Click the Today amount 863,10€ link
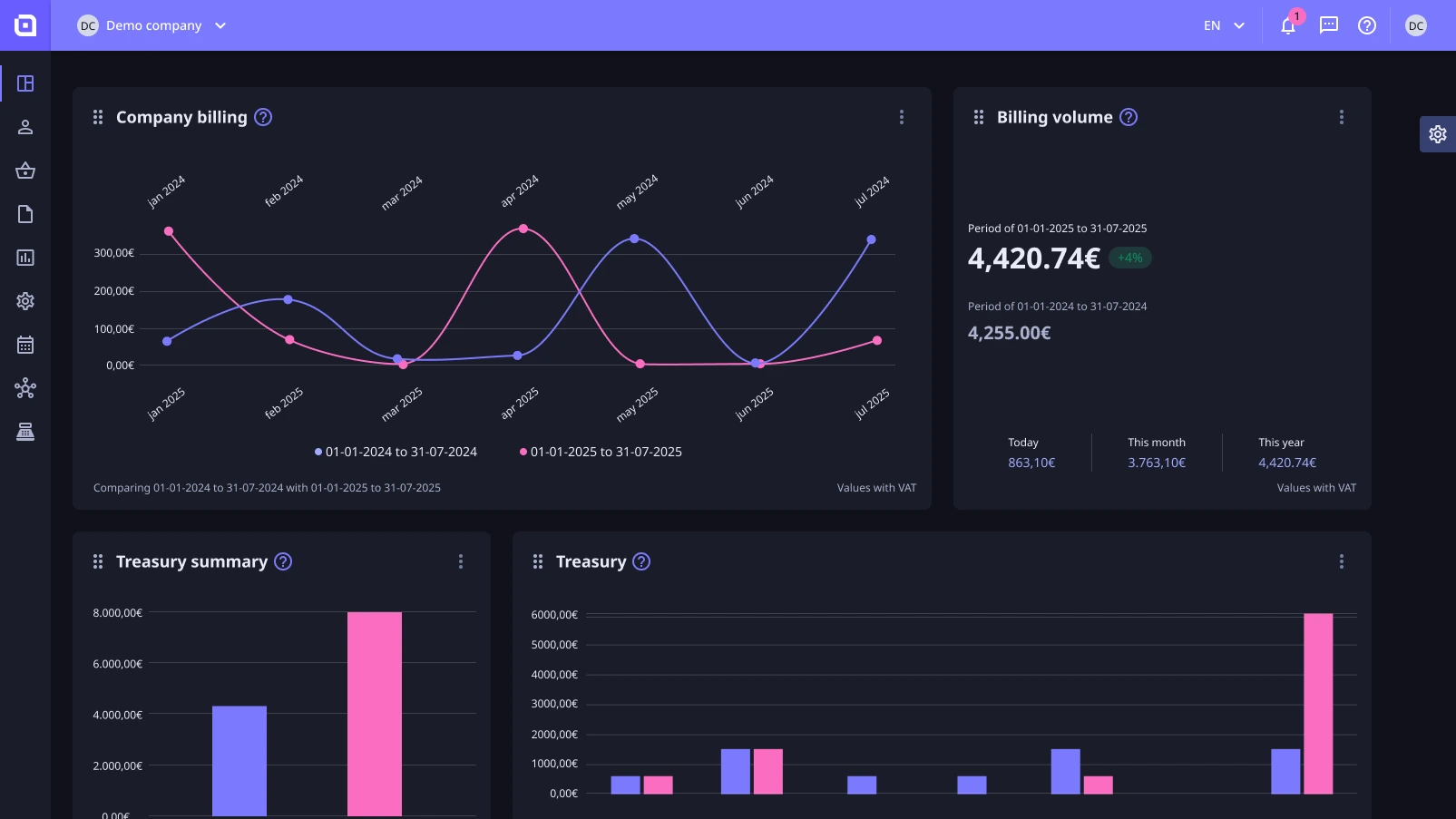This screenshot has width=1456, height=819. (1031, 463)
